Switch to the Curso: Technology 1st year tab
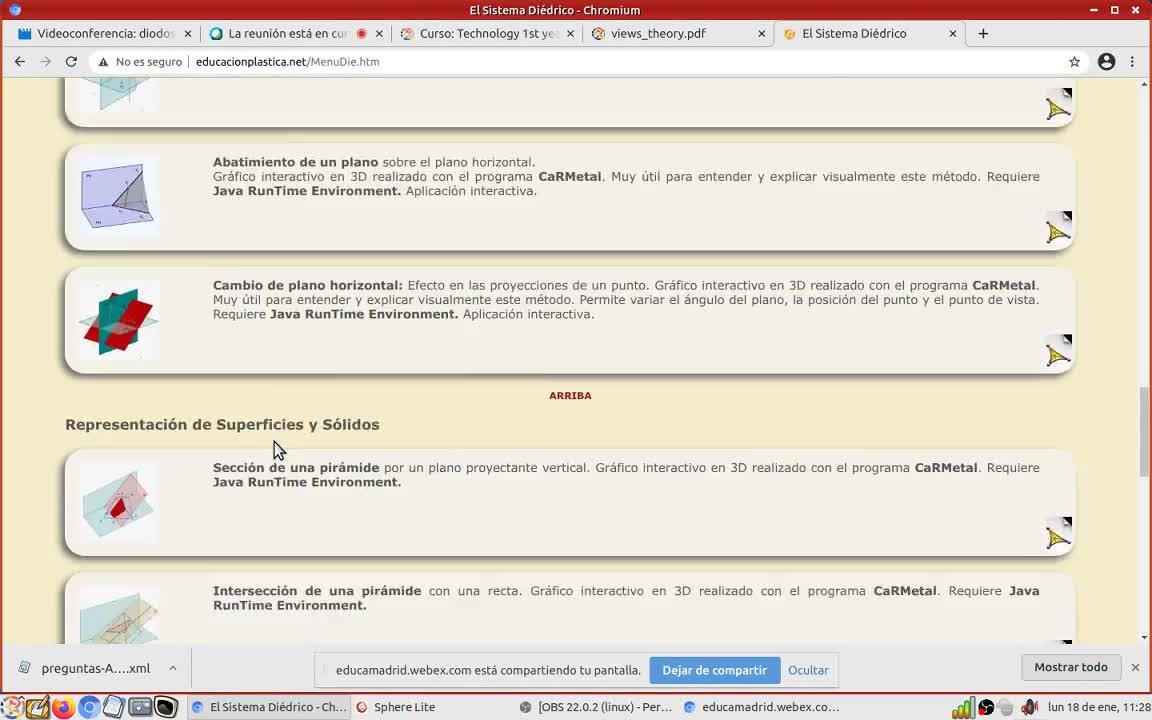 (487, 34)
